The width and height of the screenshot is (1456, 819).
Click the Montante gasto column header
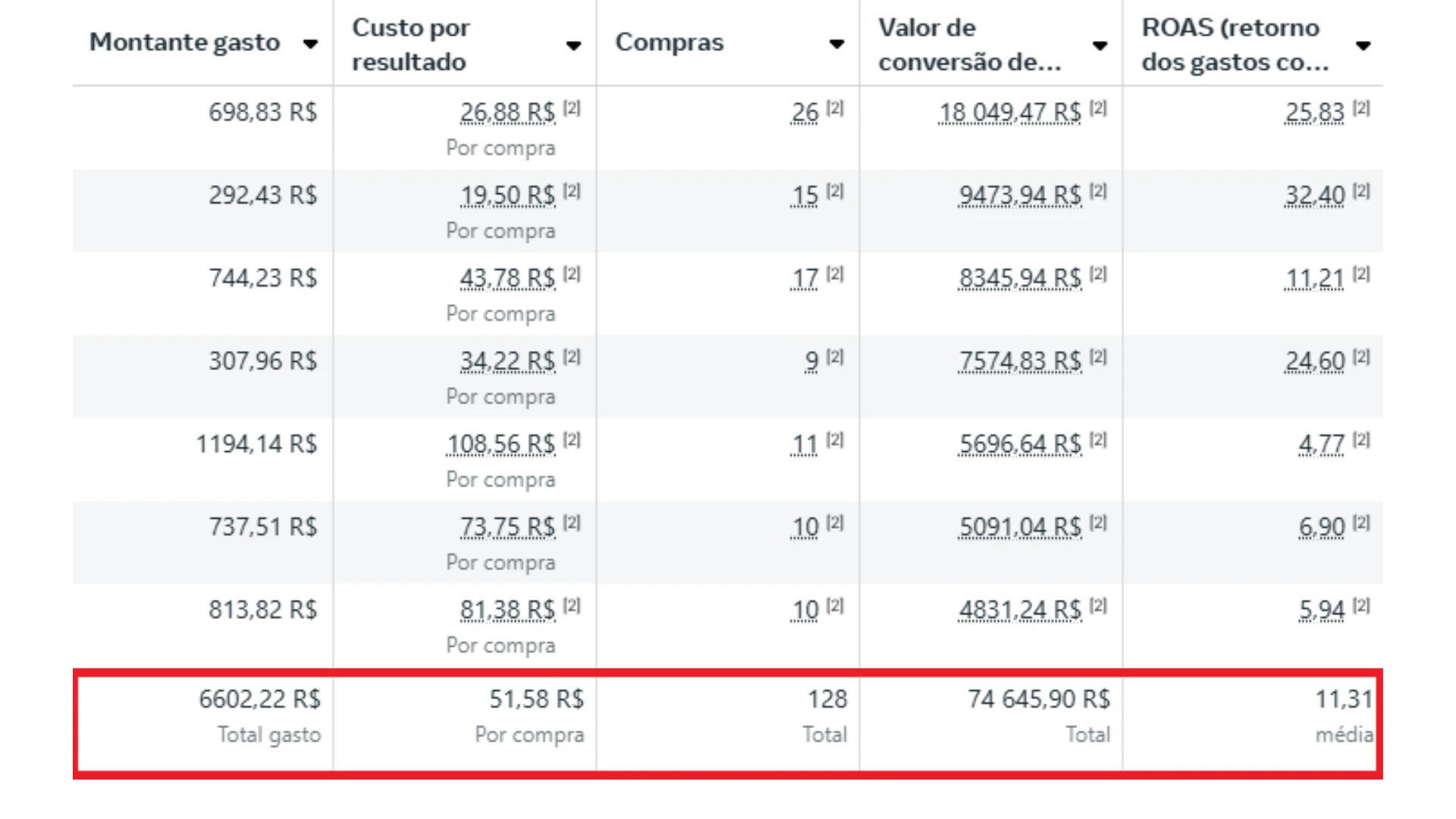point(184,43)
